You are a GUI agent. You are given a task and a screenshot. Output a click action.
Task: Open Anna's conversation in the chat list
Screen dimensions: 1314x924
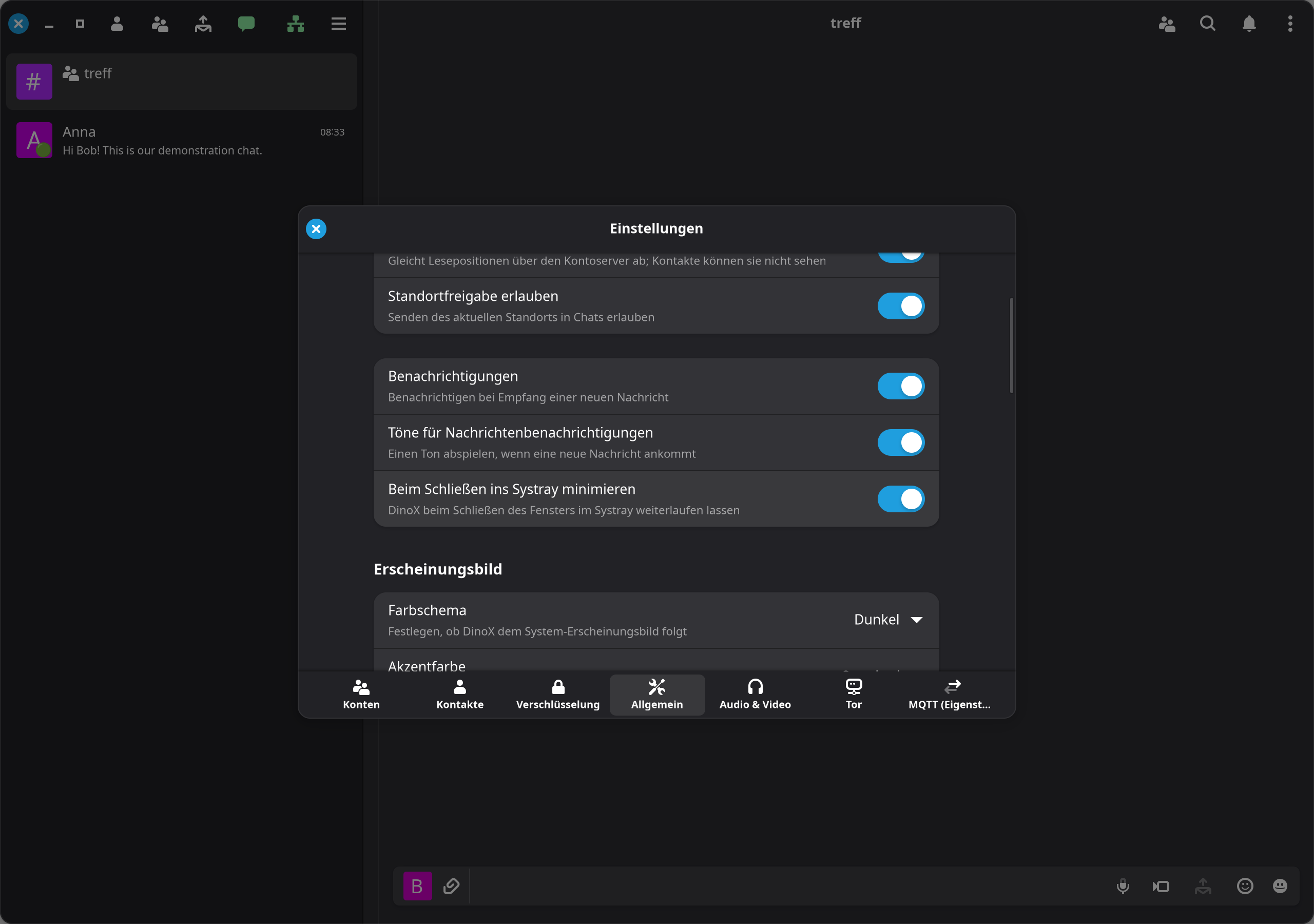pyautogui.click(x=181, y=140)
